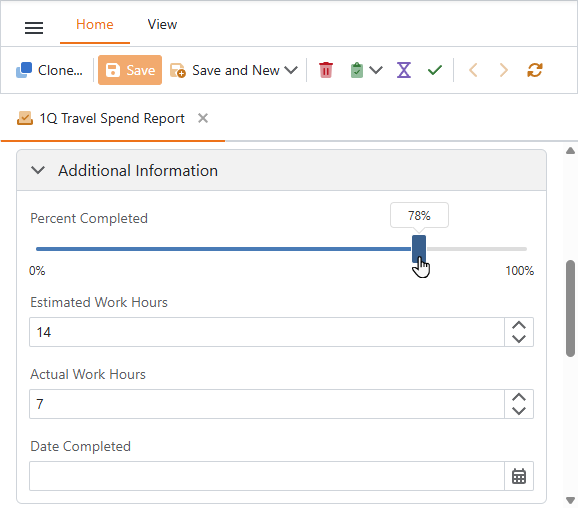Open the Save and New dropdown arrow

291,70
